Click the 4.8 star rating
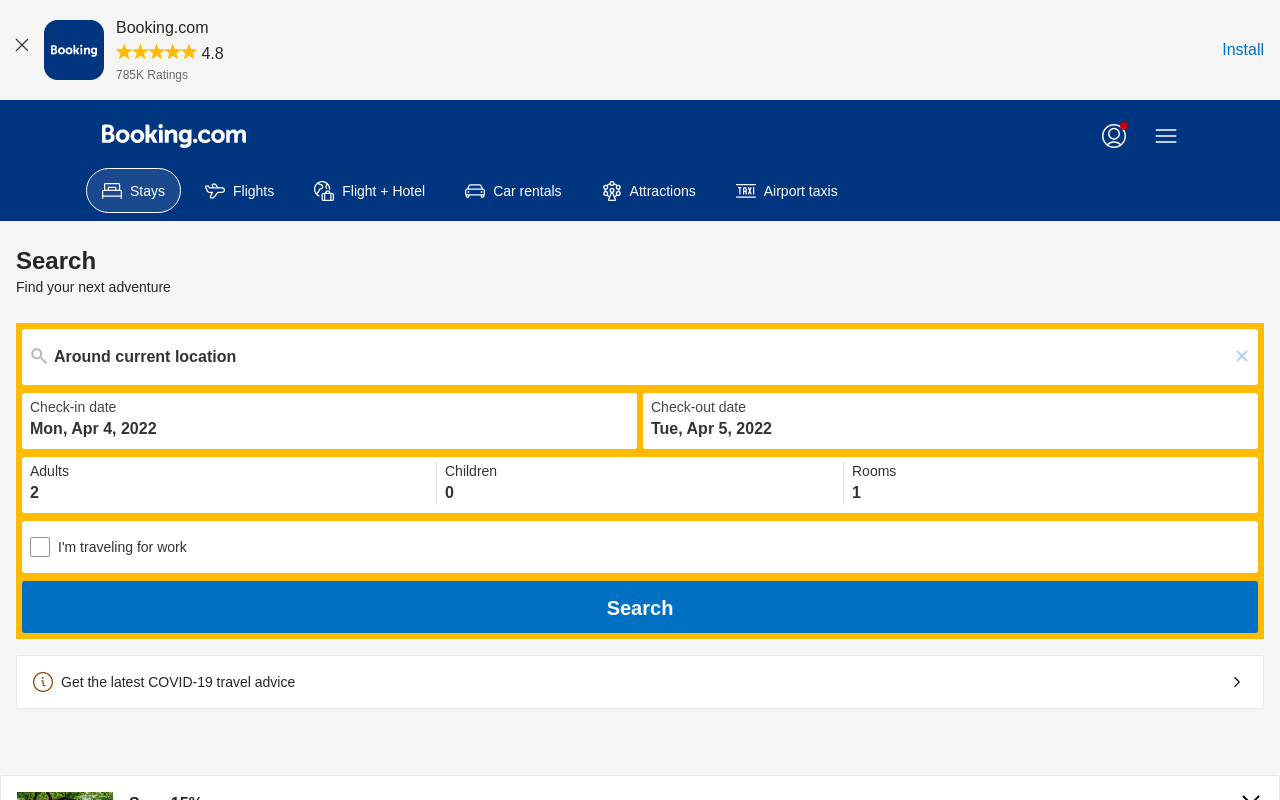This screenshot has width=1280, height=800. (170, 53)
